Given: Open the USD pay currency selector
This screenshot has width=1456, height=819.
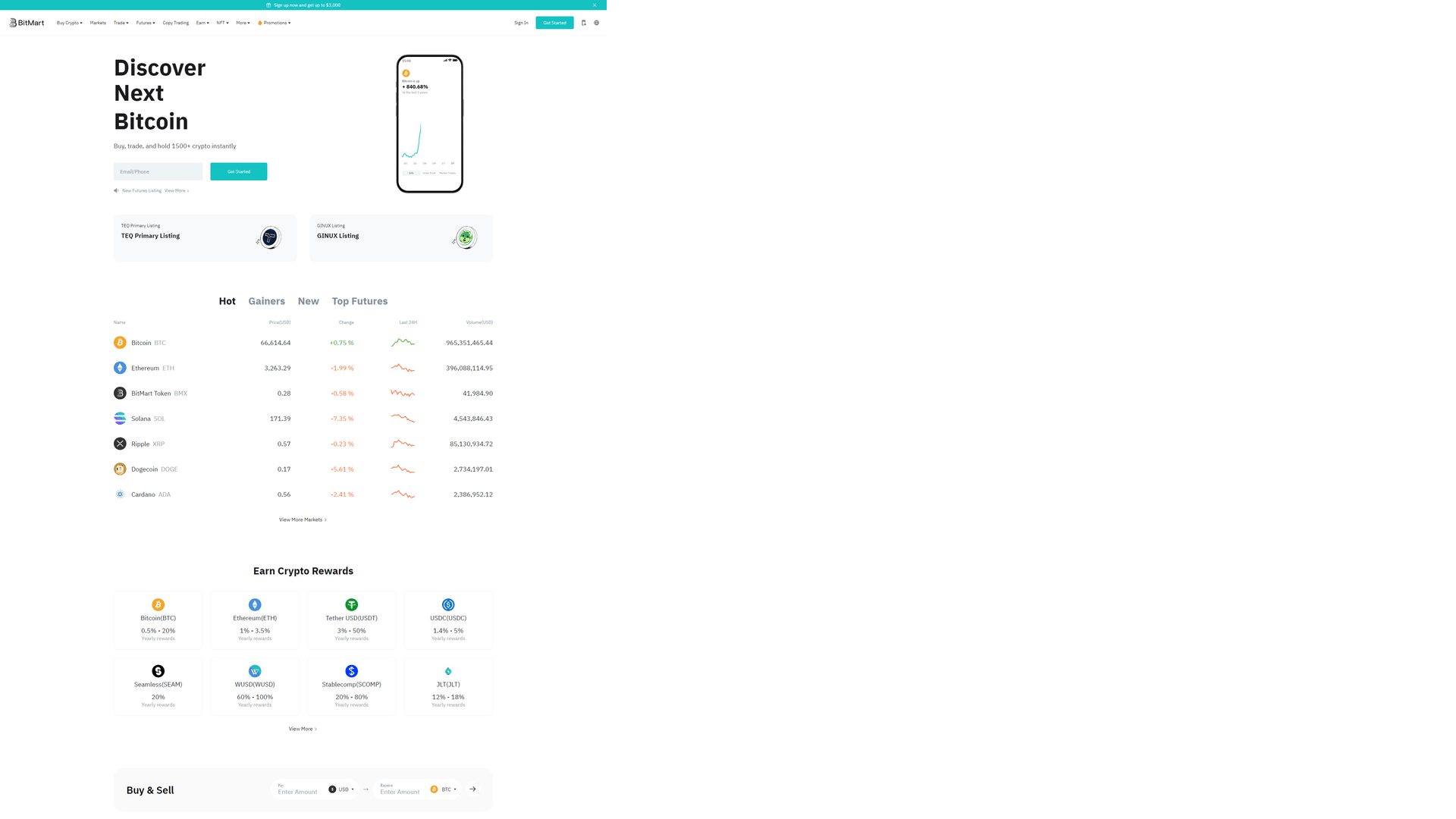Looking at the screenshot, I should coord(341,789).
